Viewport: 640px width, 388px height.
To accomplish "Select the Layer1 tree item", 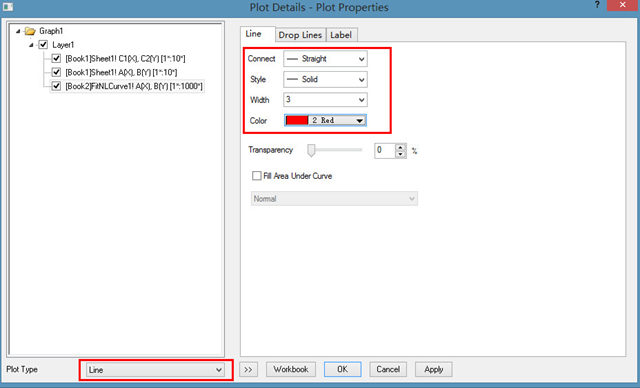I will pyautogui.click(x=63, y=45).
